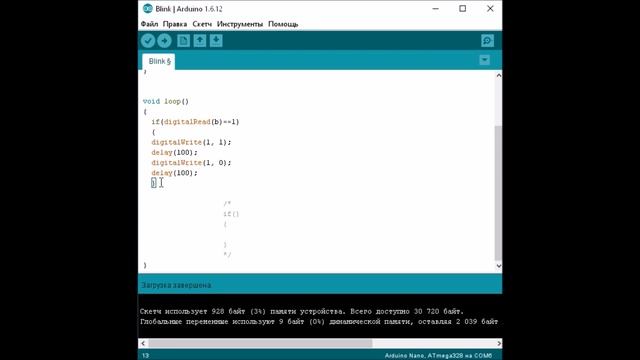Open the tab options dropdown arrow

coord(484,60)
